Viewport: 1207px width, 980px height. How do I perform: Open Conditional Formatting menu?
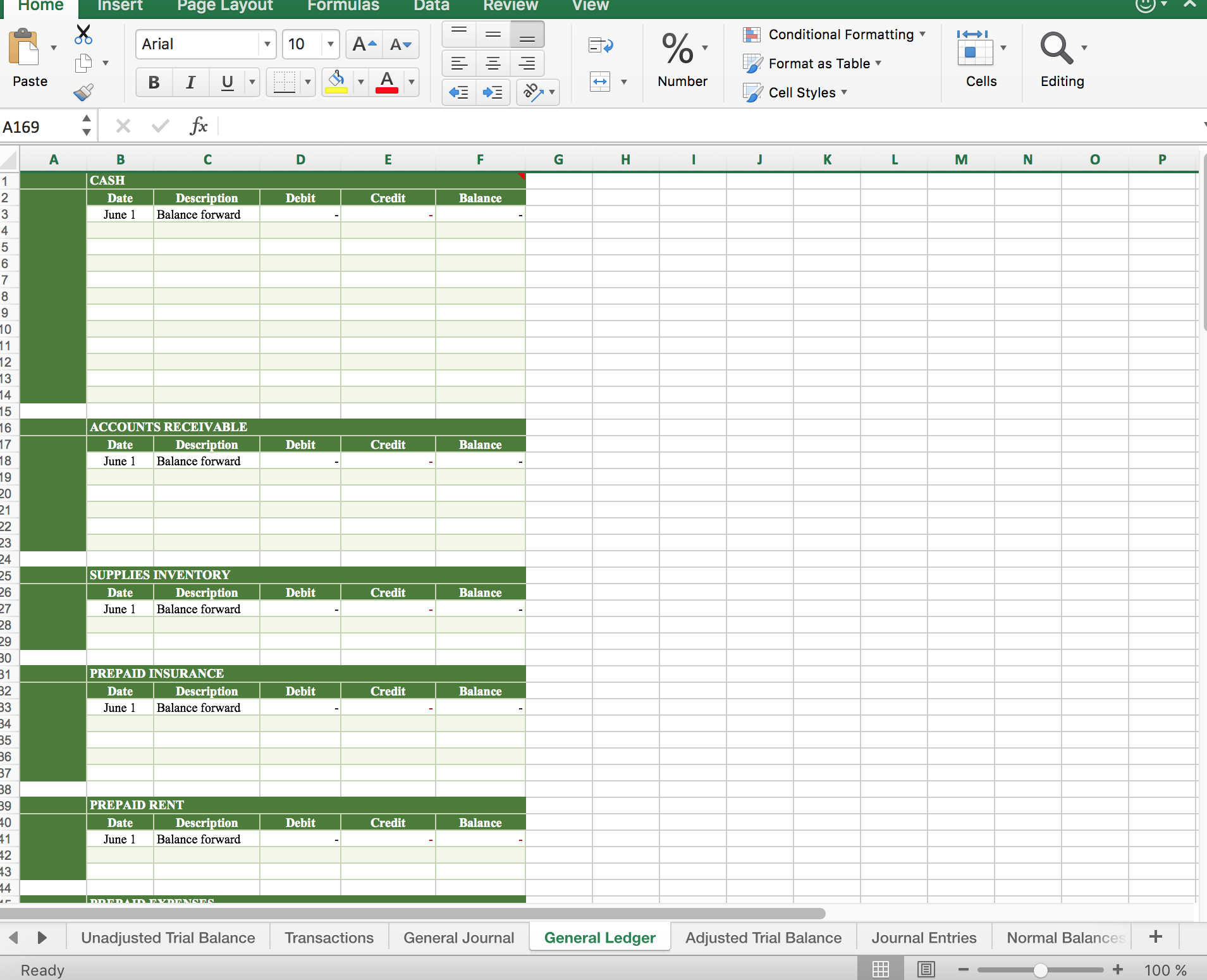(835, 34)
